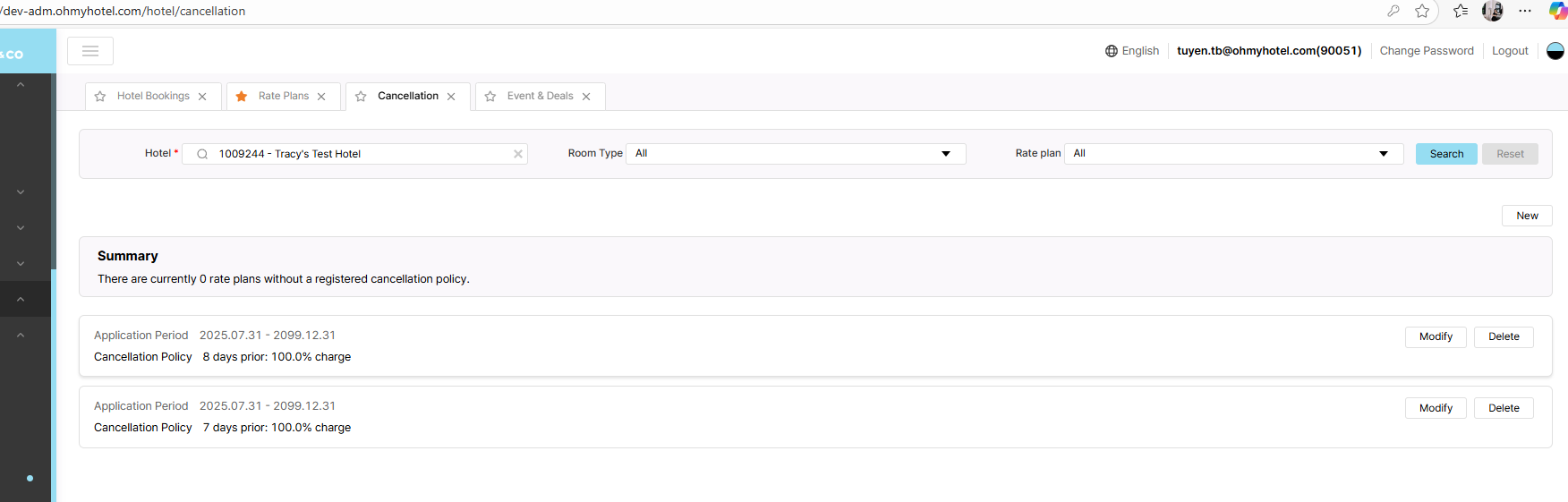Open the Copilot sidebar icon
Viewport: 1568px width, 502px height.
click(x=1558, y=11)
